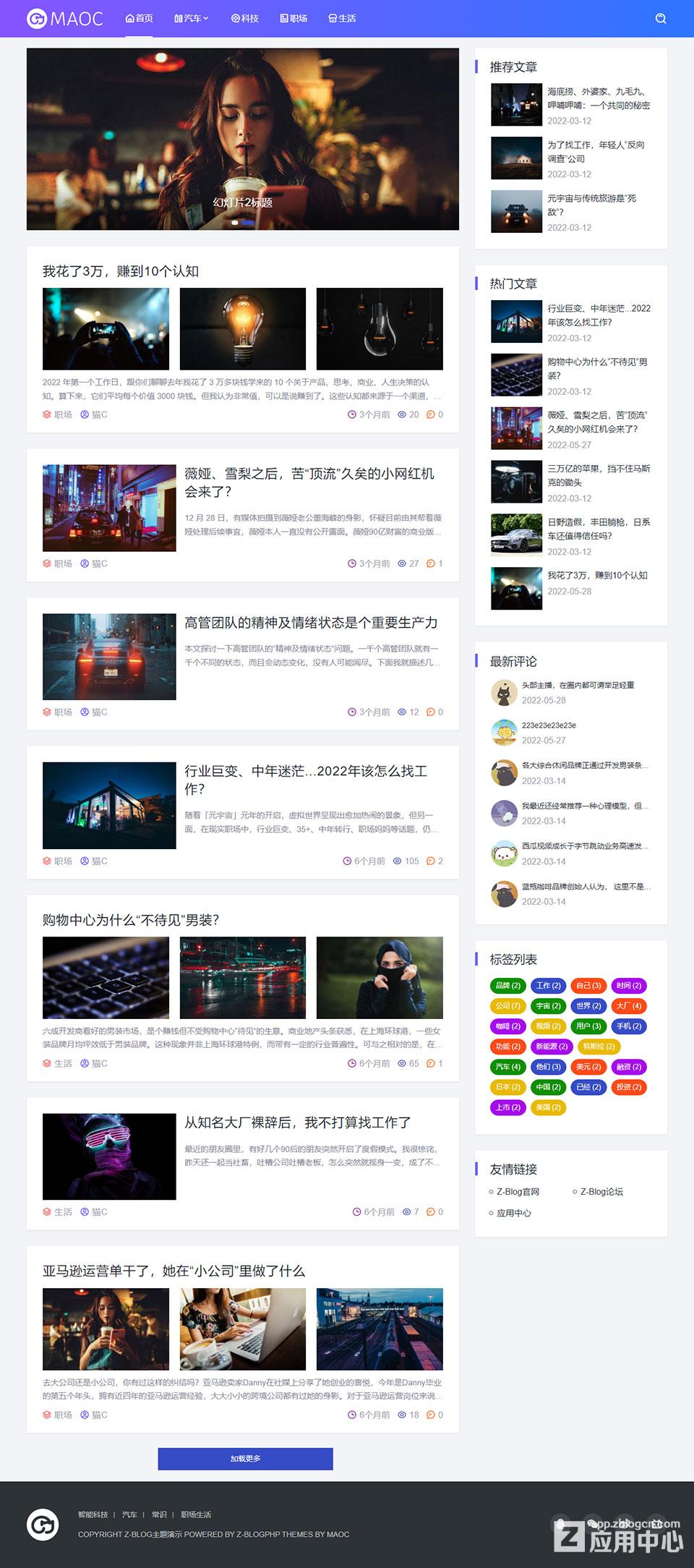
Task: Open Z-Blog官网 friend link
Action: (x=518, y=1192)
